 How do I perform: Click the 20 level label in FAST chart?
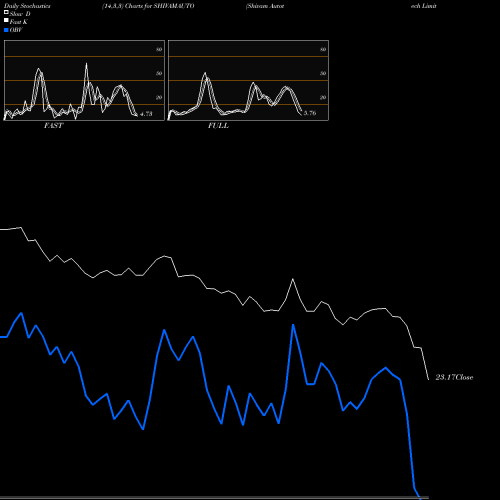click(x=159, y=97)
